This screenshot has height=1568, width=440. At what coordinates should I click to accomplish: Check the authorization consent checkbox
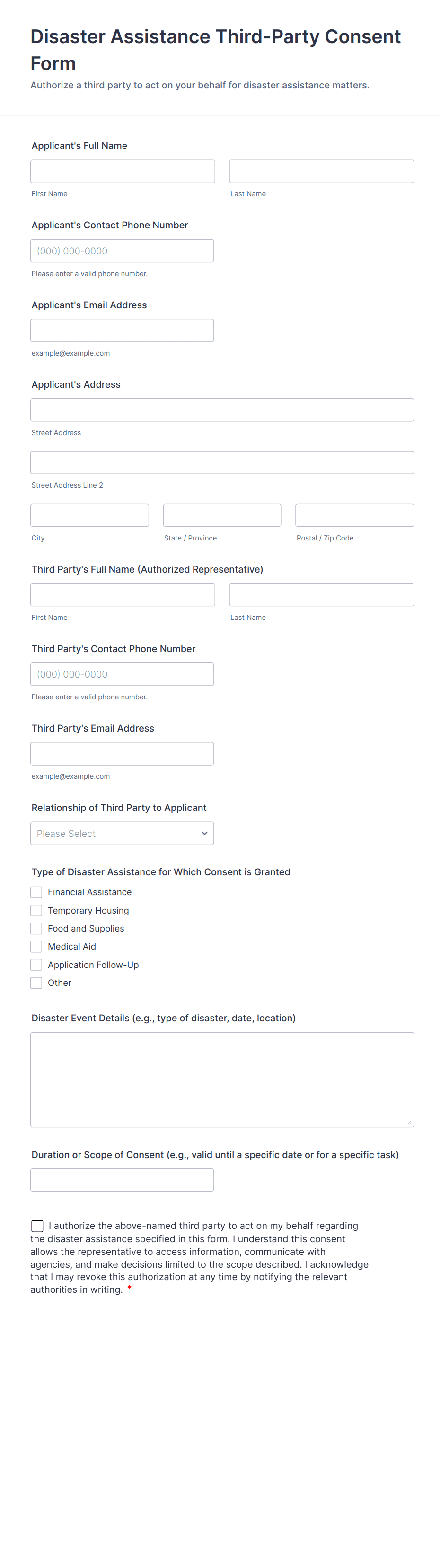37,1226
